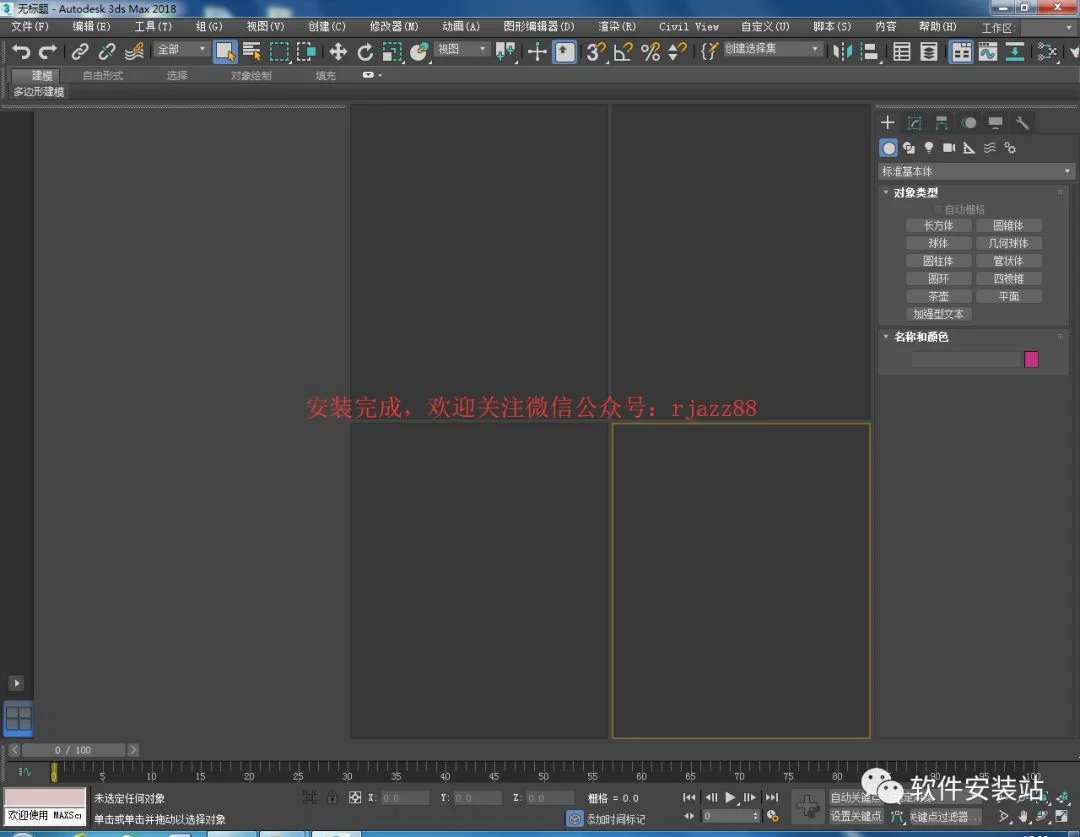Screen dimensions: 1080x837
Task: Open the 文件(F) menu
Action: [30, 27]
